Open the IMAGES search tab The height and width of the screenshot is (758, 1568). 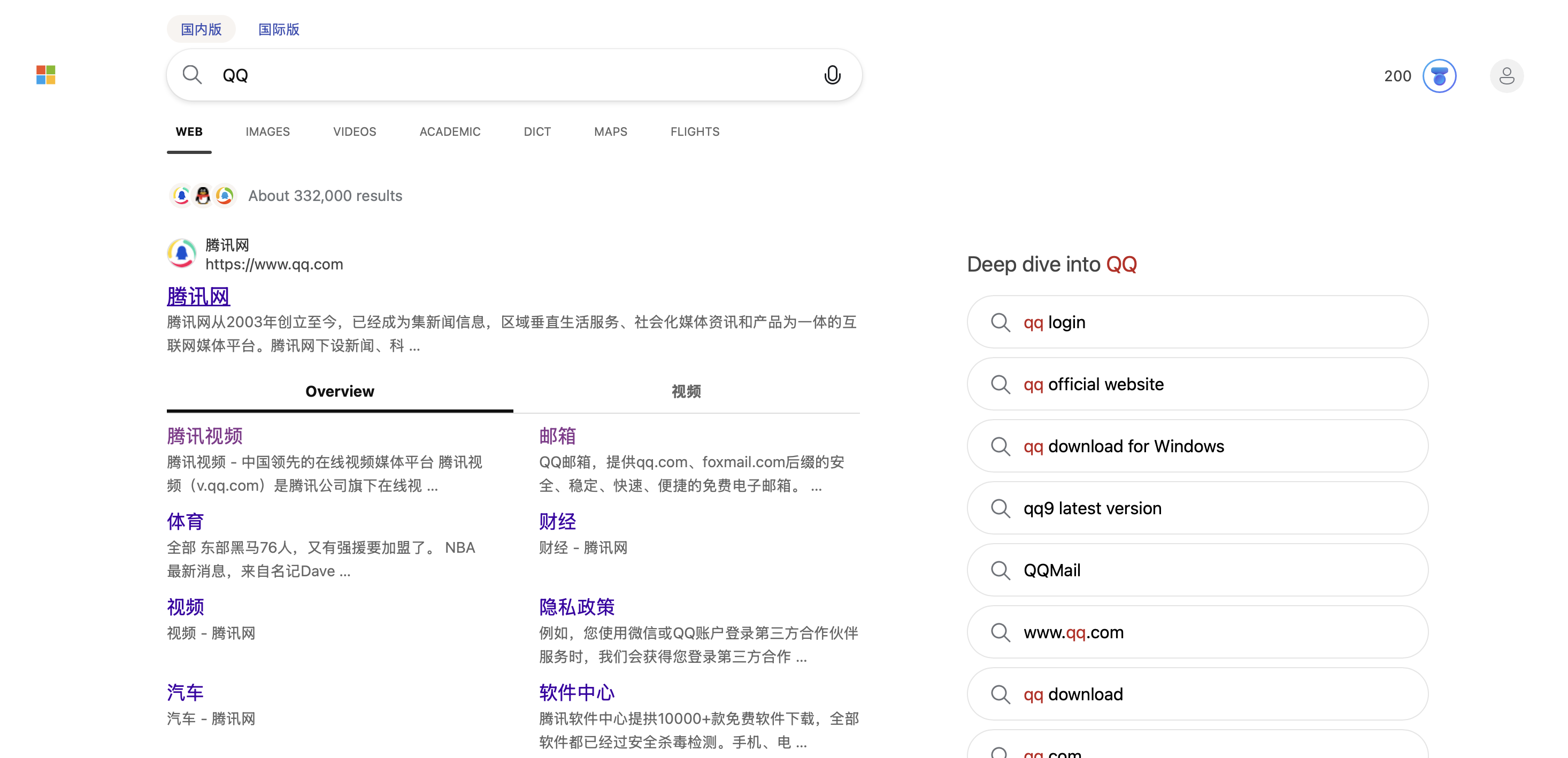point(268,132)
